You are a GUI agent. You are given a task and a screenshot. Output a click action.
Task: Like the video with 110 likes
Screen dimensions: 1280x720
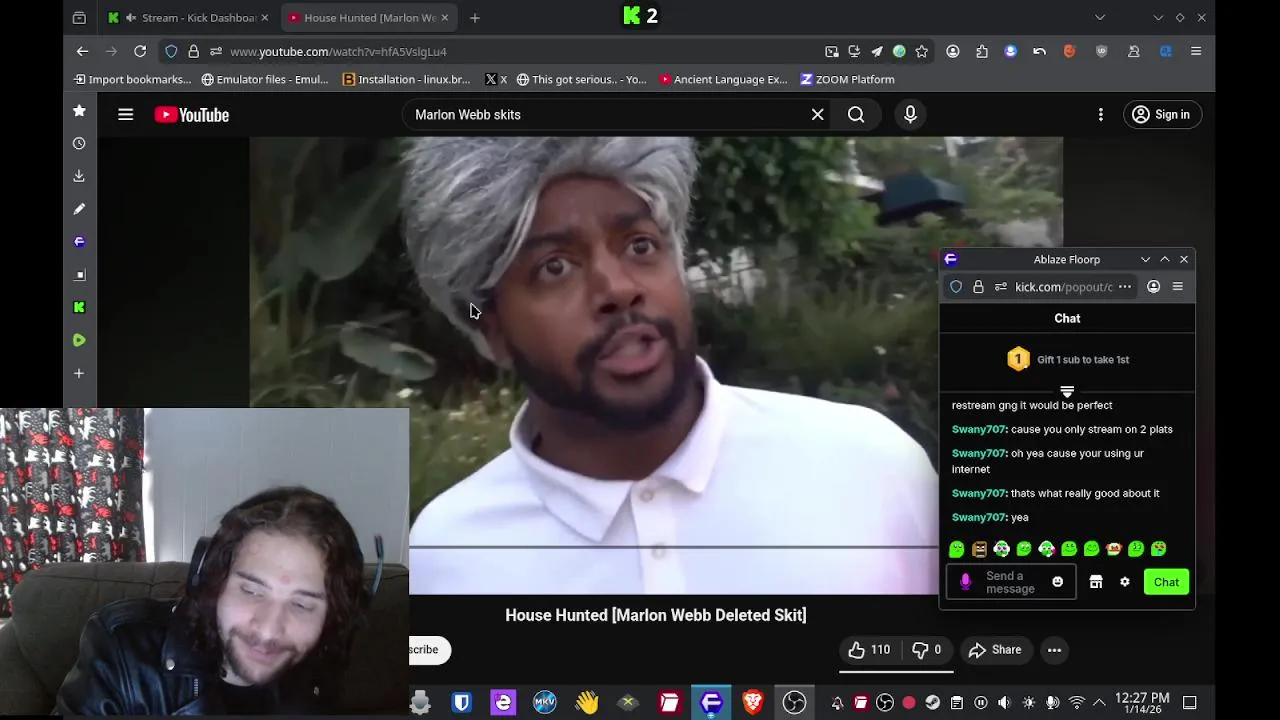[x=869, y=650]
